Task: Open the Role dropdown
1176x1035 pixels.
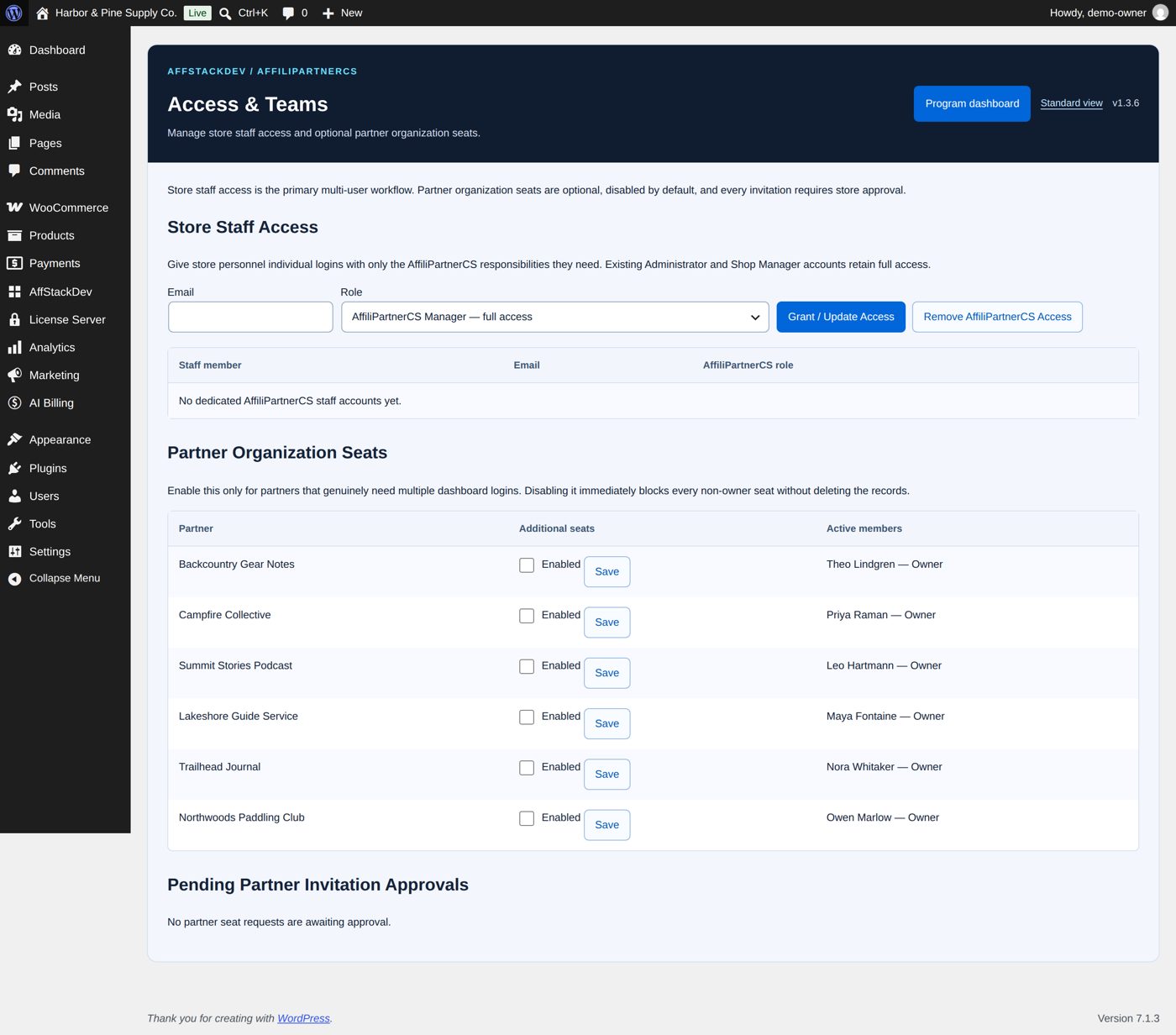Action: (554, 317)
